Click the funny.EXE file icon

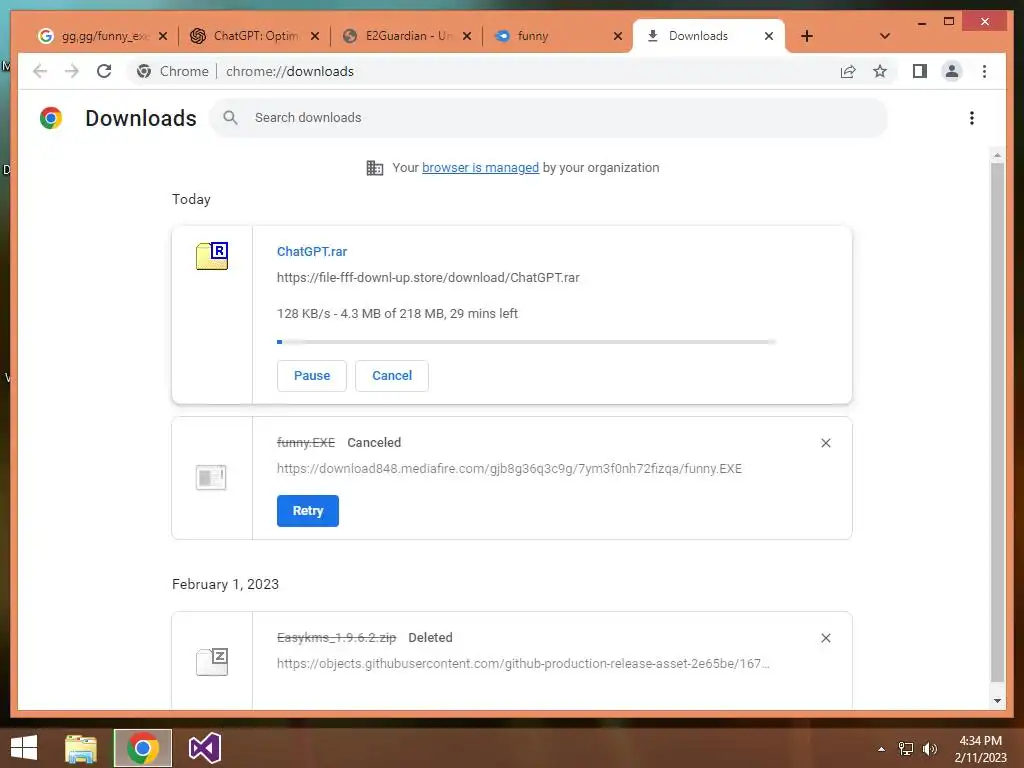tap(211, 477)
